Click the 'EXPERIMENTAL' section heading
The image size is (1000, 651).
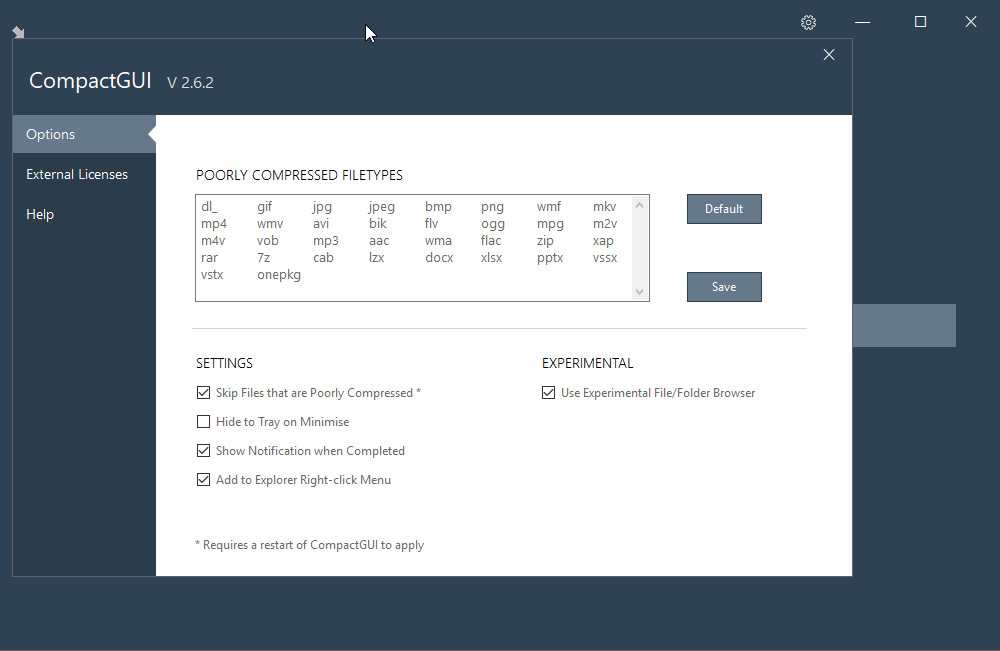click(x=587, y=363)
